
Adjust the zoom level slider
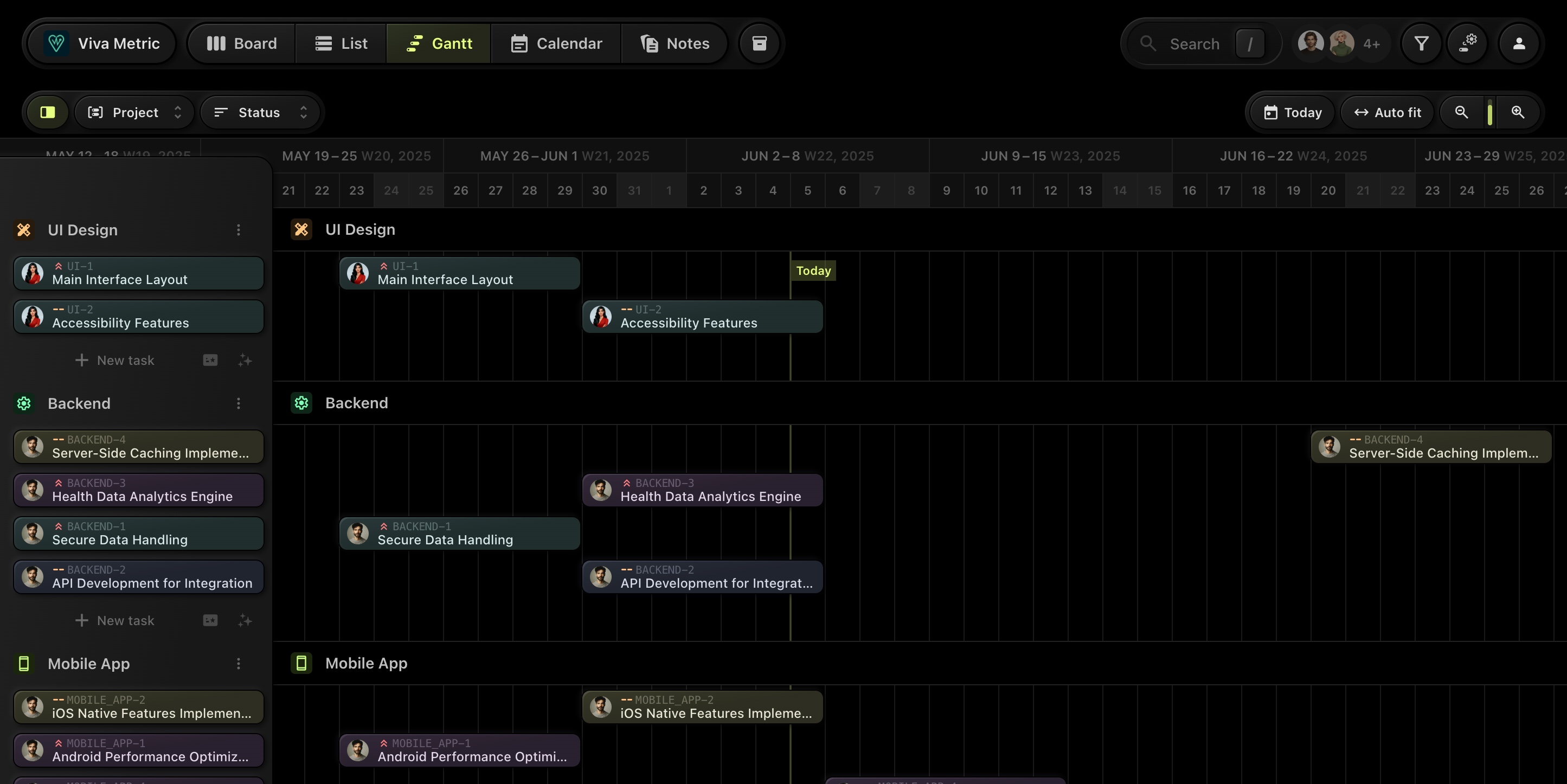point(1490,112)
